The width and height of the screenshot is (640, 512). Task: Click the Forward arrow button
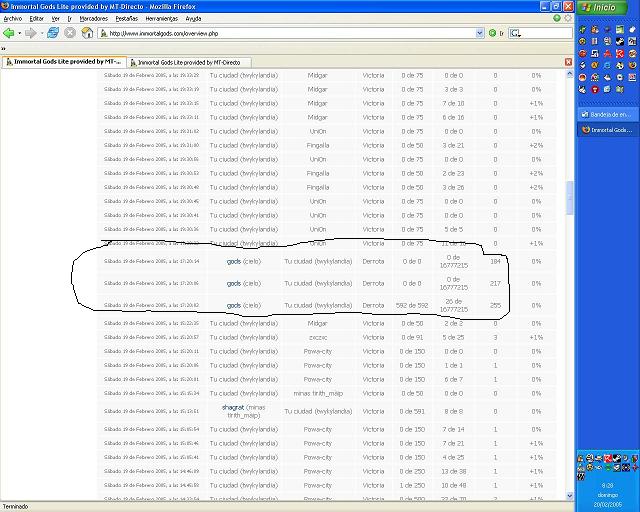click(31, 33)
